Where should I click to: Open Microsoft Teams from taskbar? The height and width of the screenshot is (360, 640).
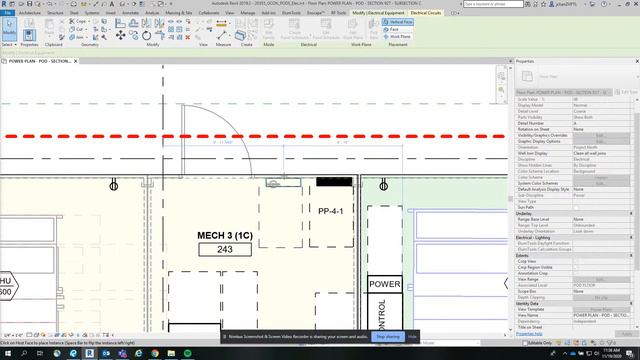[122, 353]
